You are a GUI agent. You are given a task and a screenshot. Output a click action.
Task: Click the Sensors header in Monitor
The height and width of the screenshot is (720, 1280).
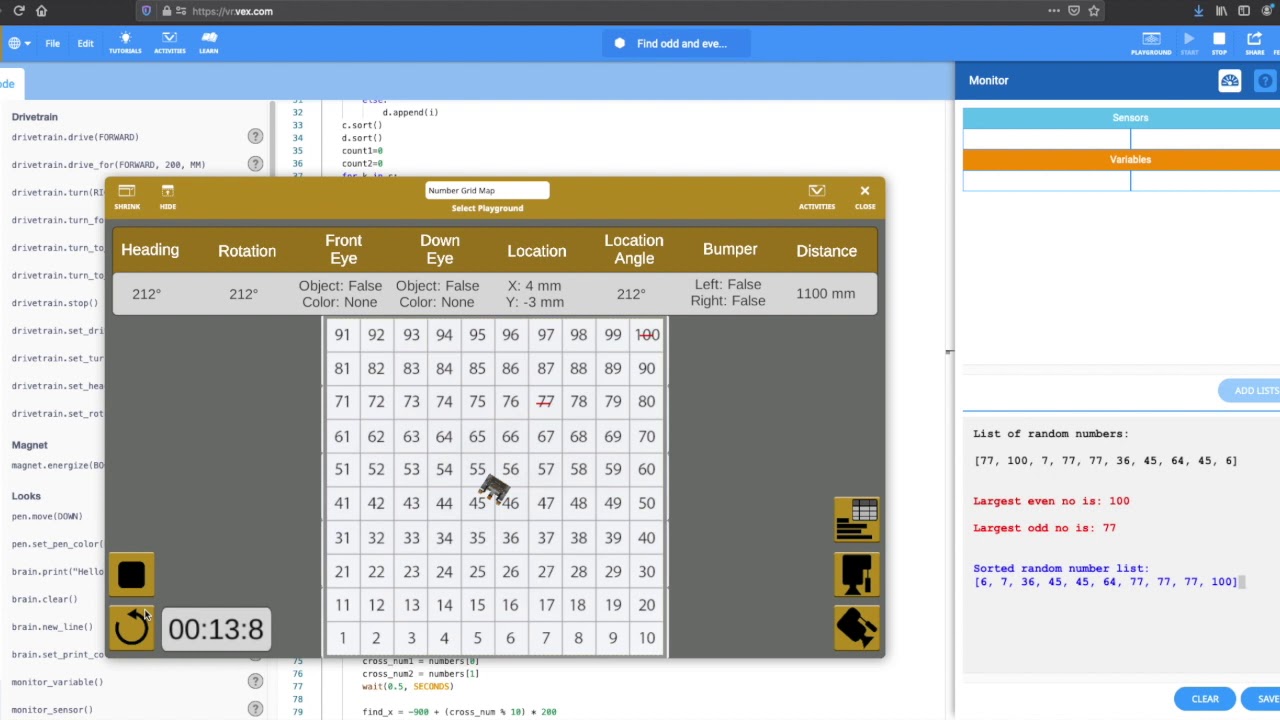point(1130,118)
